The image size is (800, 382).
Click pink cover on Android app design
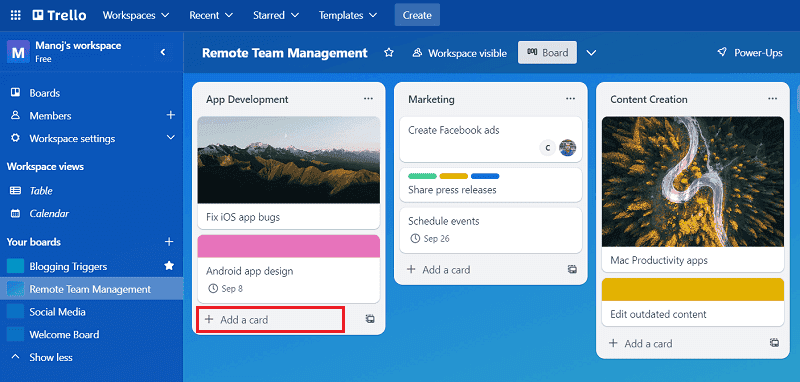[x=289, y=246]
